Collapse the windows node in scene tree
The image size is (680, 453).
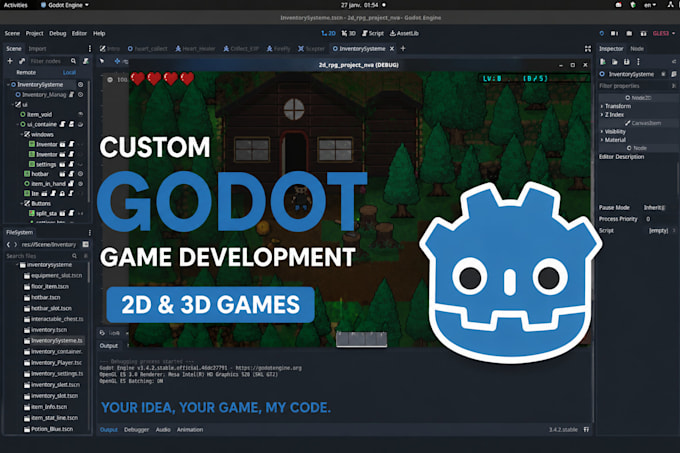coord(22,134)
